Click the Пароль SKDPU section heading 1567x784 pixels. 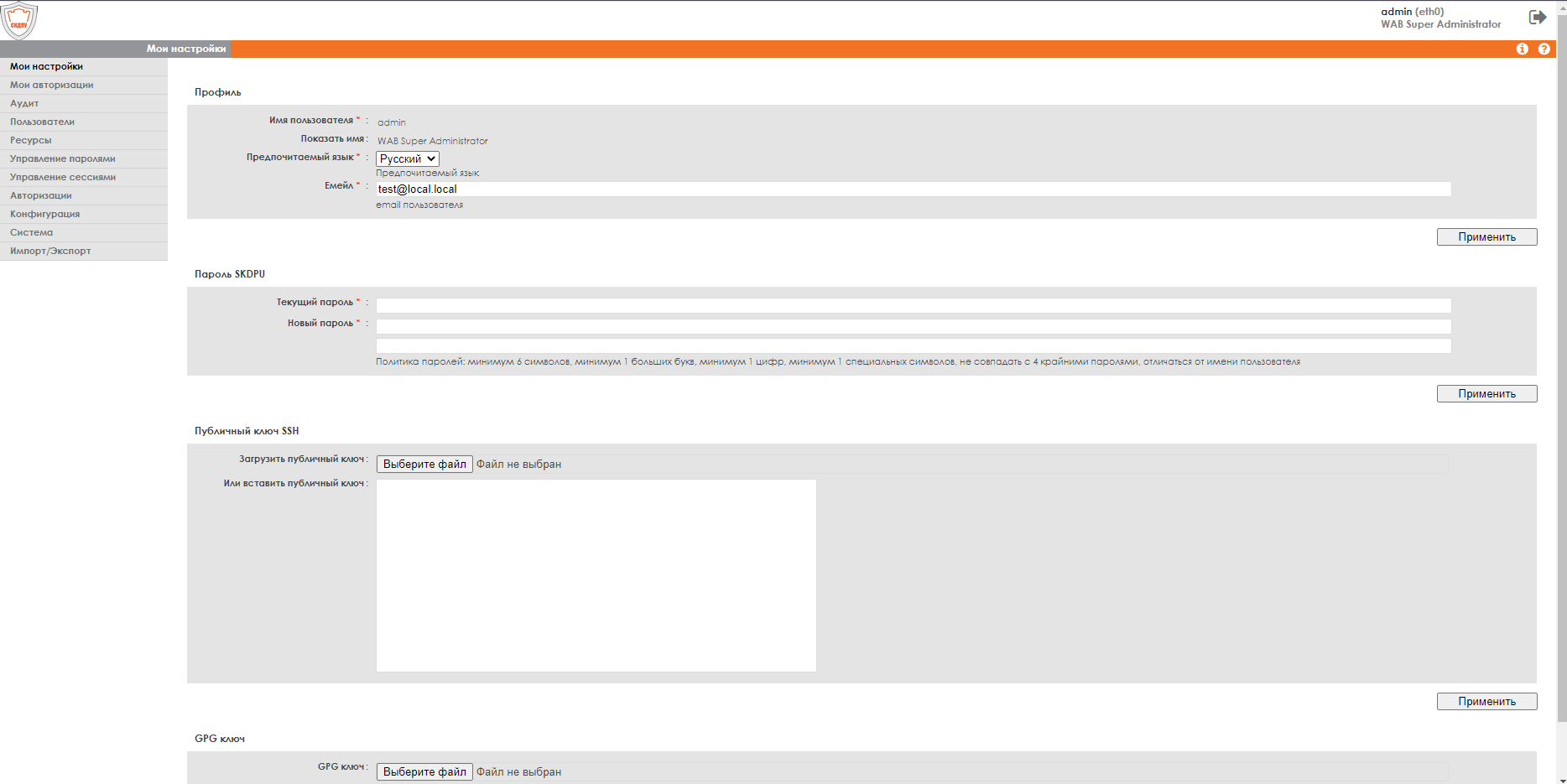tap(230, 274)
